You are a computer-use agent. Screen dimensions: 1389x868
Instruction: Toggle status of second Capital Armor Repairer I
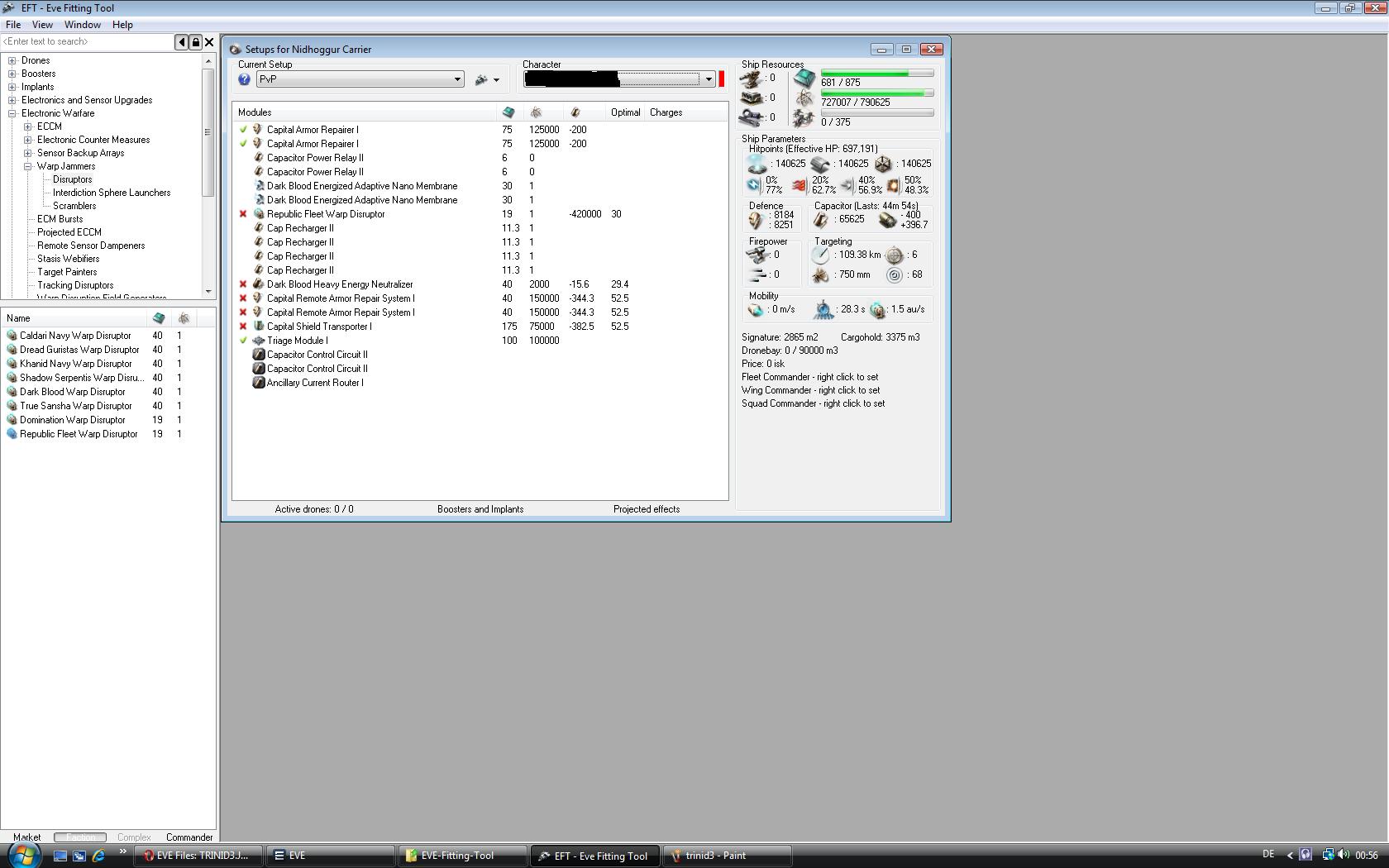click(x=243, y=144)
